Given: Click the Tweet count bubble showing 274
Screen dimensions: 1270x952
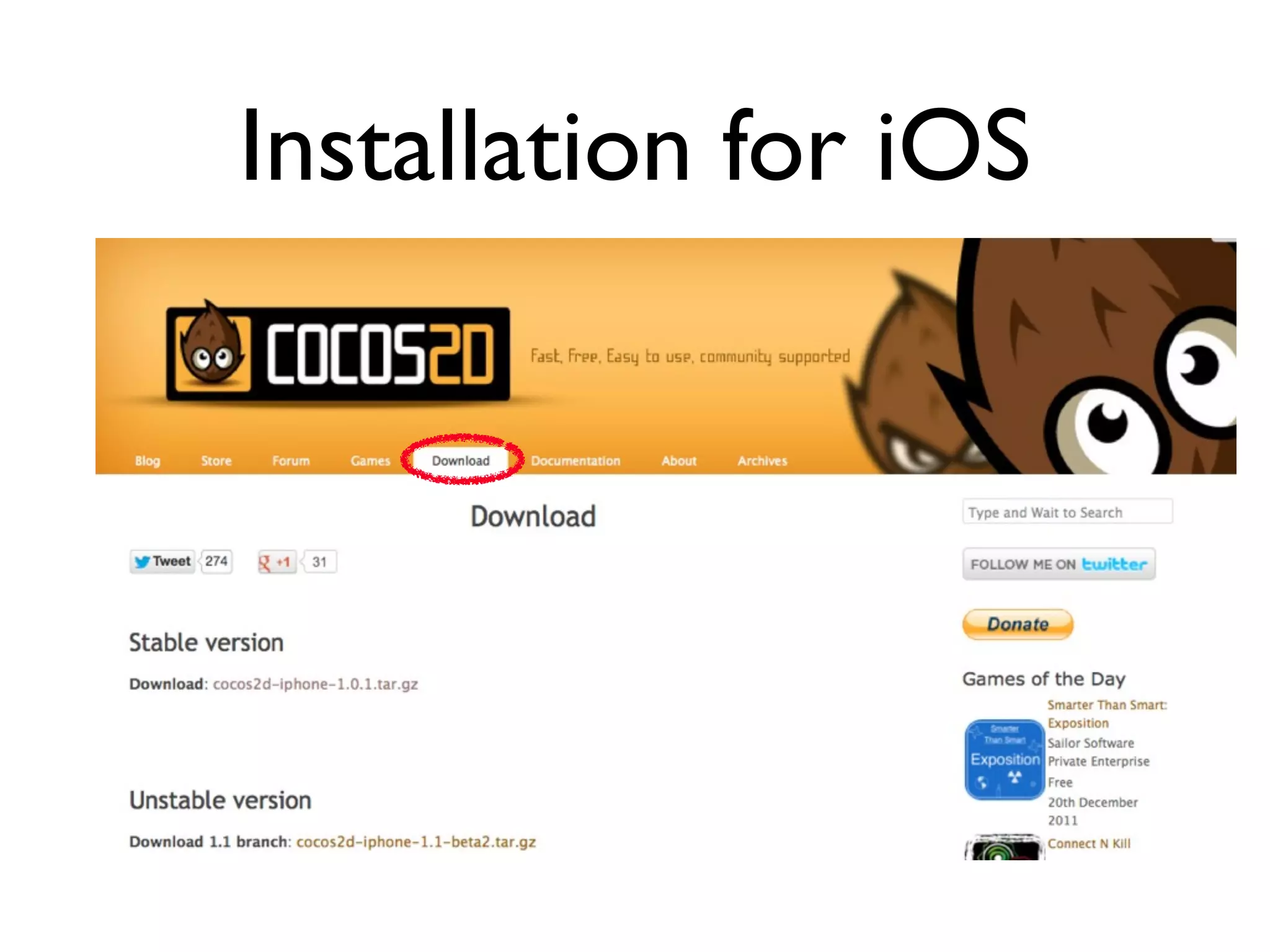Looking at the screenshot, I should click(216, 562).
